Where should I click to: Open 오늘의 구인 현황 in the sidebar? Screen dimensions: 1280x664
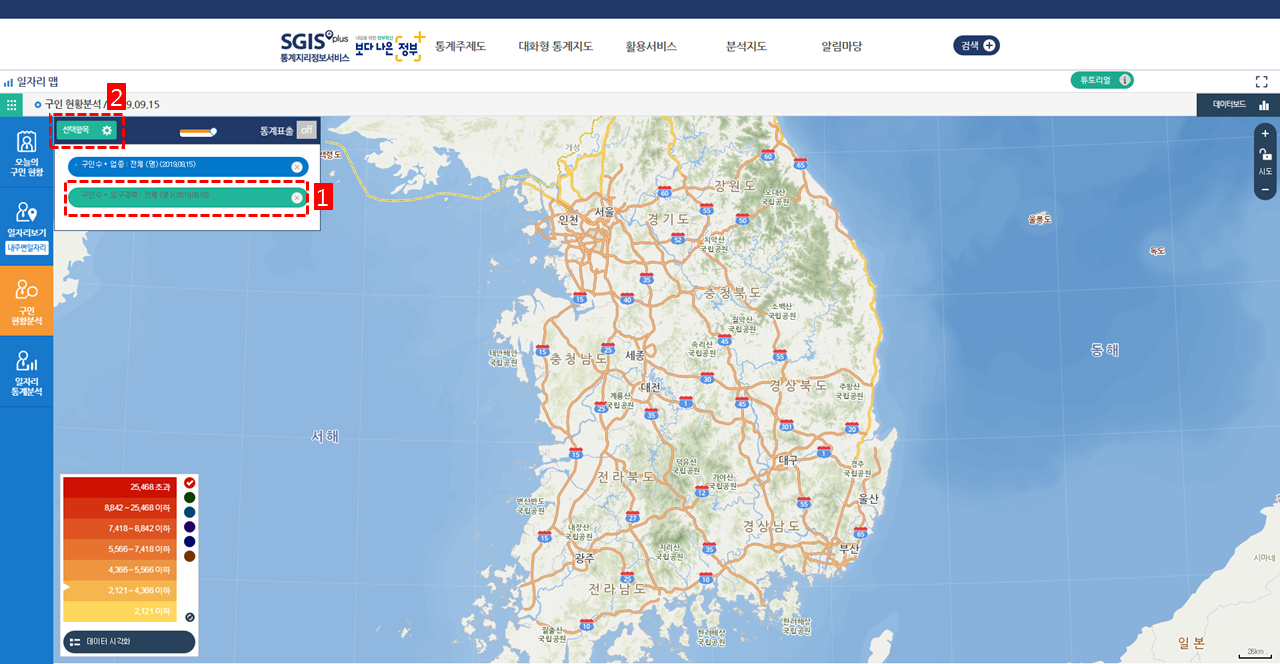point(27,154)
